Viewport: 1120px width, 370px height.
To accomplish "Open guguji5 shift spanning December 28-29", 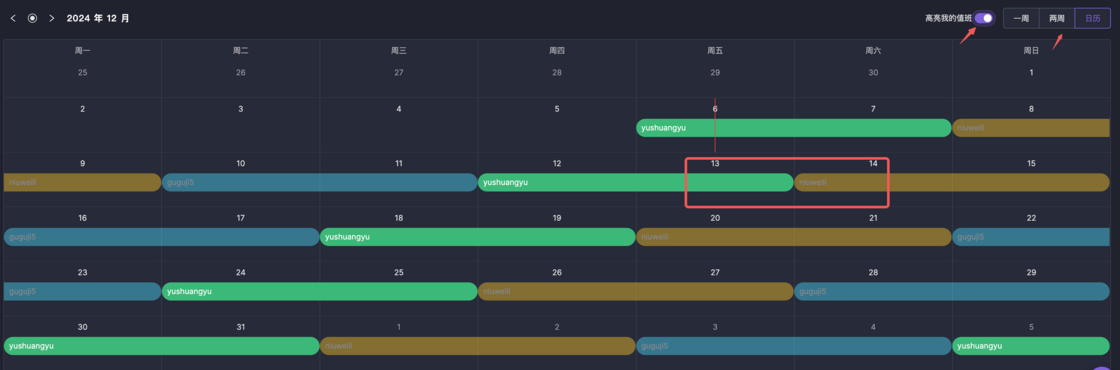I will (952, 291).
